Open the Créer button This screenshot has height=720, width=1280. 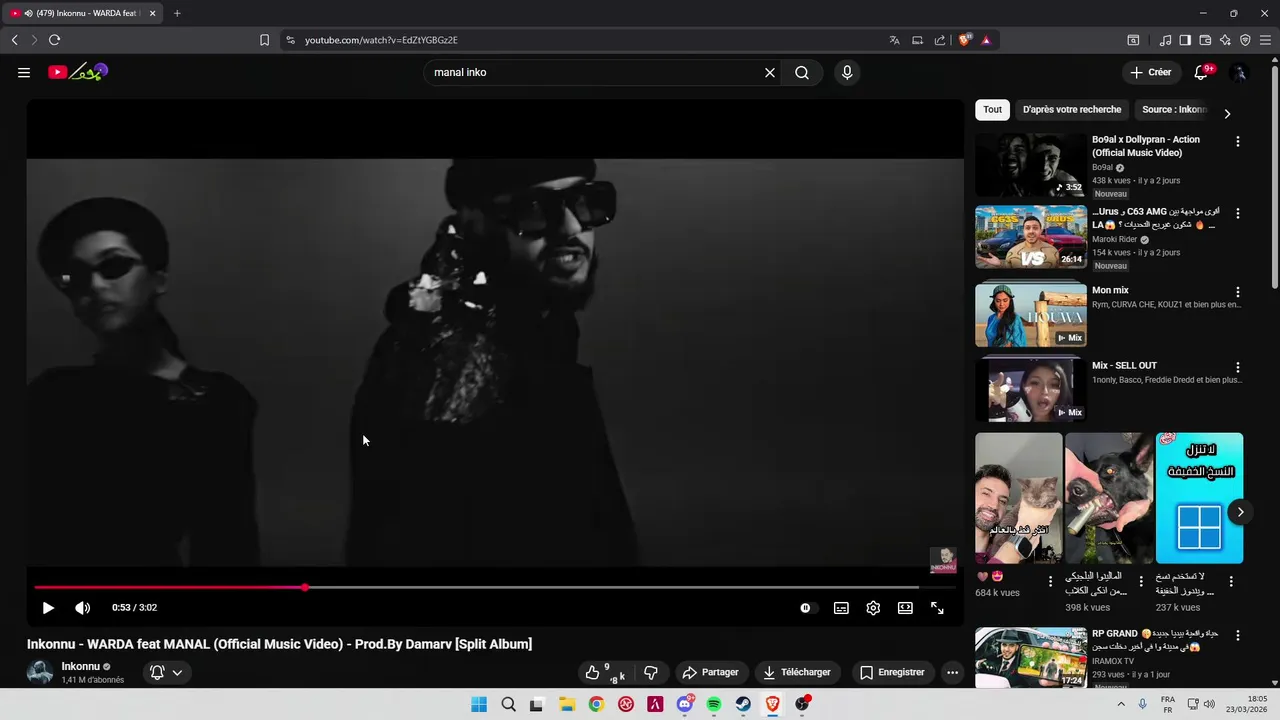tap(1151, 72)
